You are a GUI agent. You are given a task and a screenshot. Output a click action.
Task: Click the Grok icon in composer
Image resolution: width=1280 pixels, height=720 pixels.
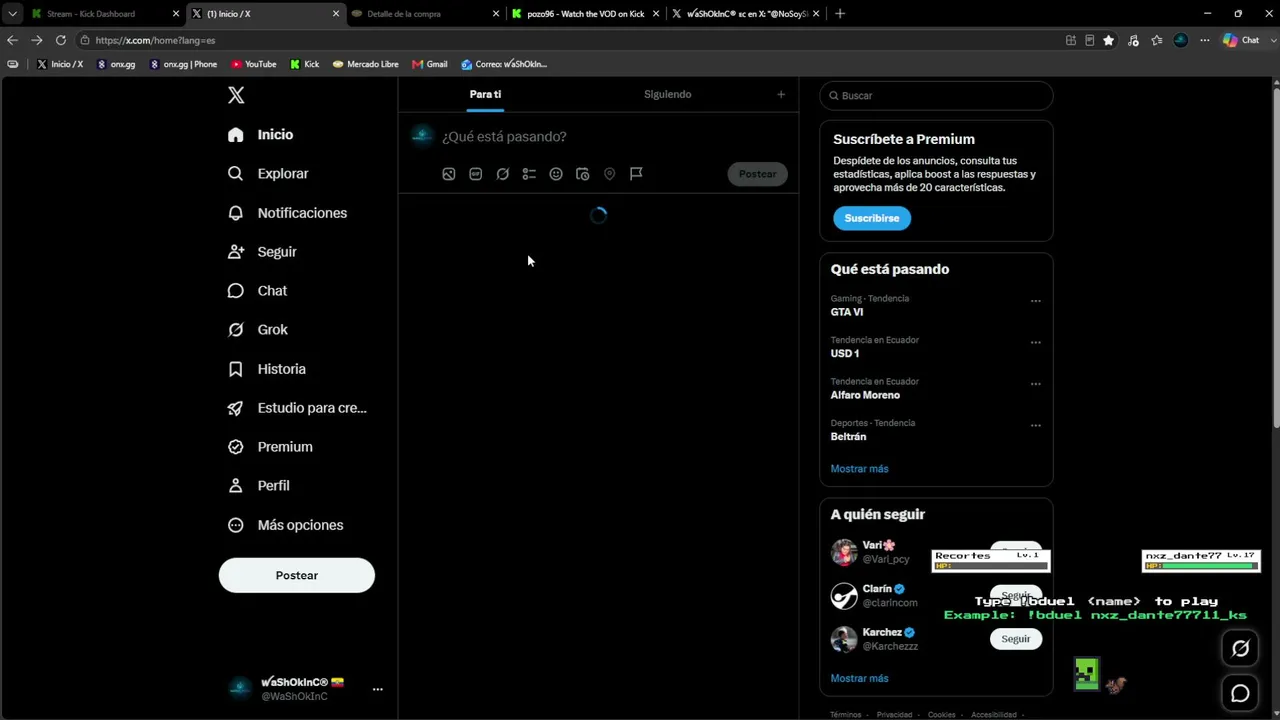pos(503,174)
